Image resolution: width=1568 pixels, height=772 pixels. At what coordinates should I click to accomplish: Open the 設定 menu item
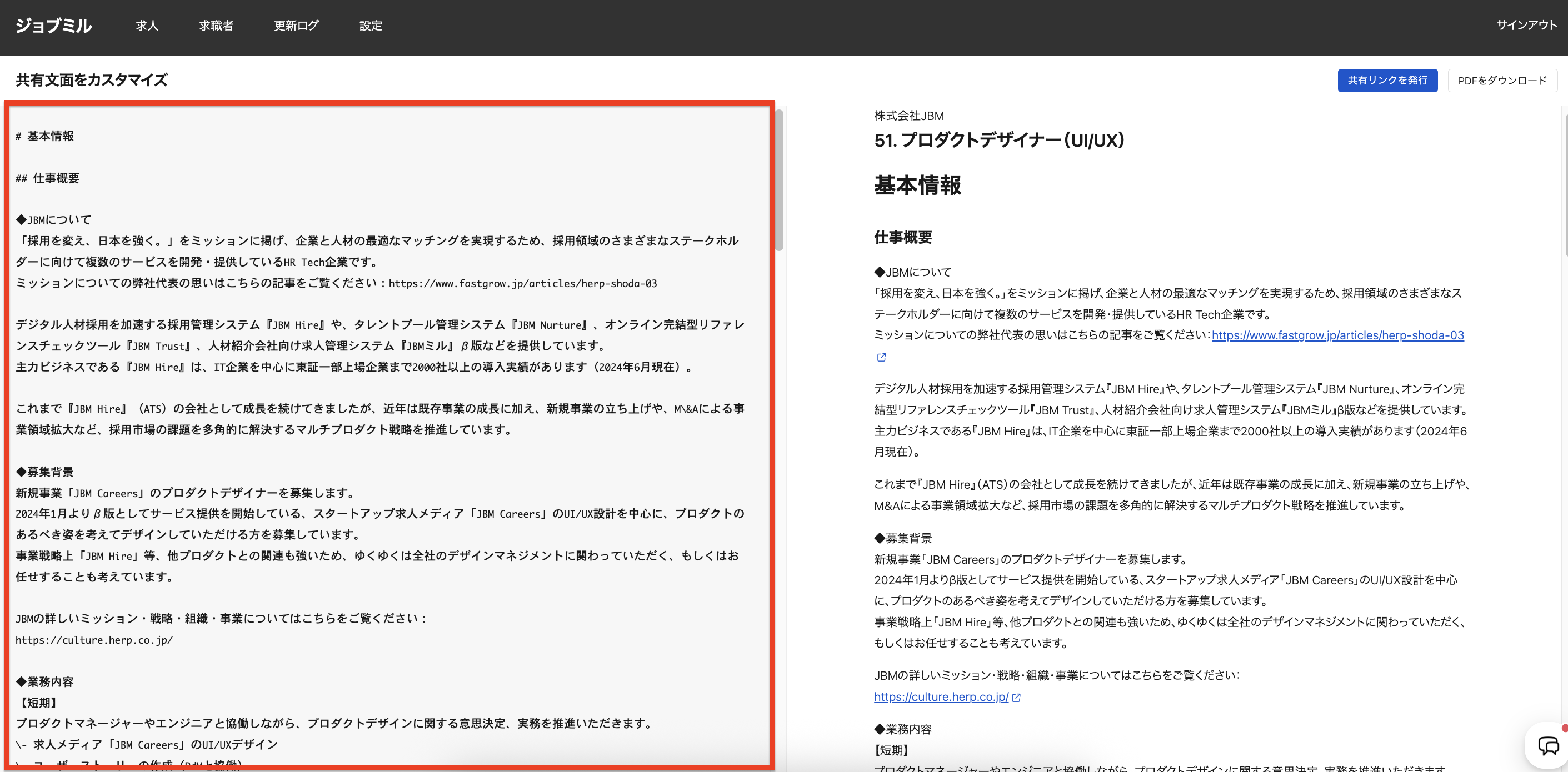click(x=370, y=26)
